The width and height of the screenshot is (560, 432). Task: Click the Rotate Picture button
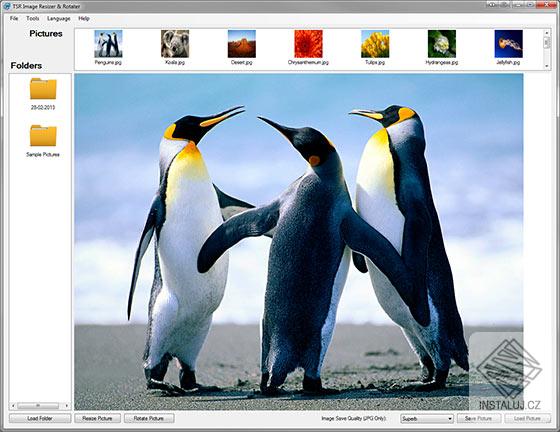pos(149,418)
